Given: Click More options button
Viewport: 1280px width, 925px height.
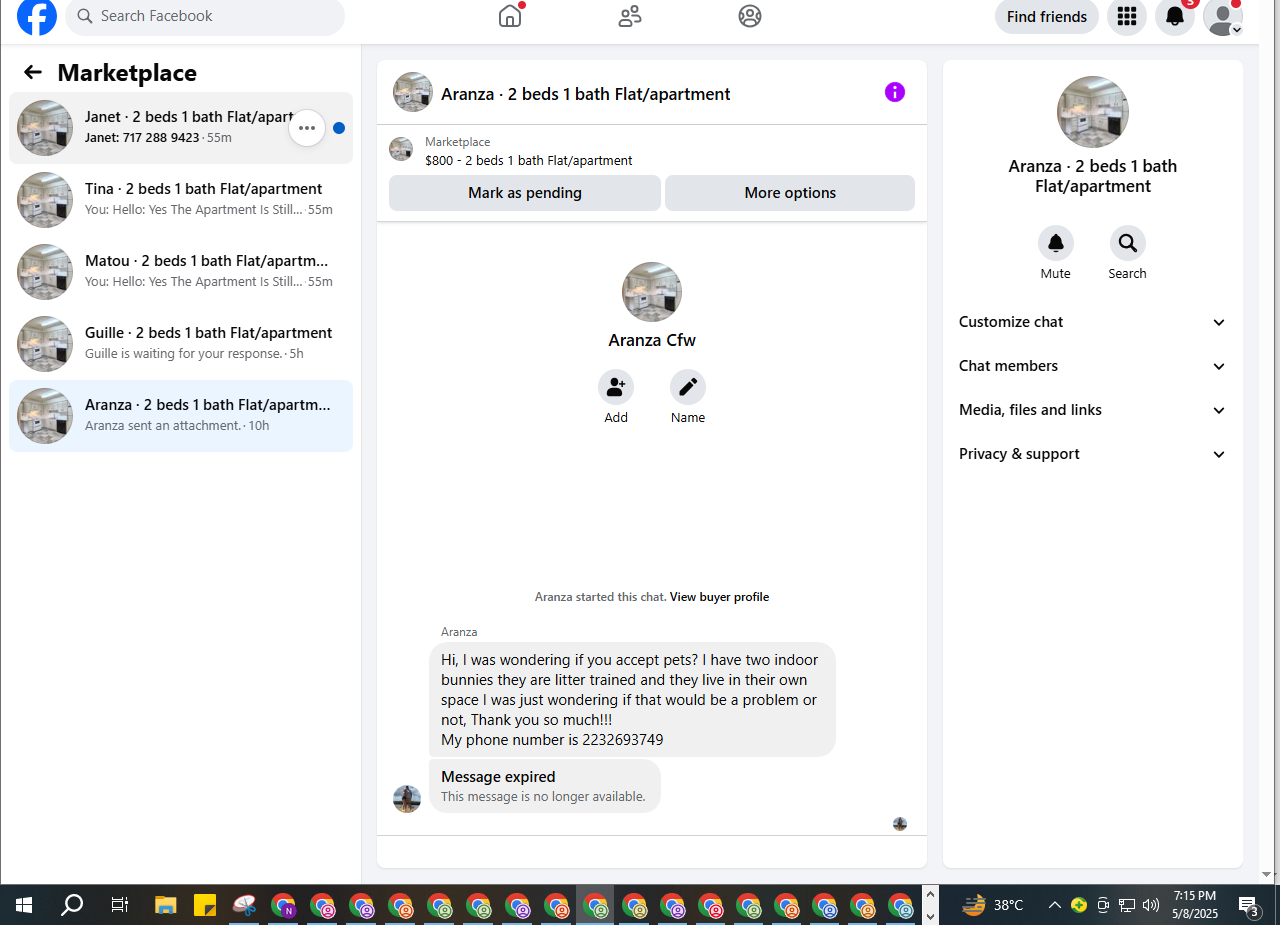Looking at the screenshot, I should click(790, 193).
